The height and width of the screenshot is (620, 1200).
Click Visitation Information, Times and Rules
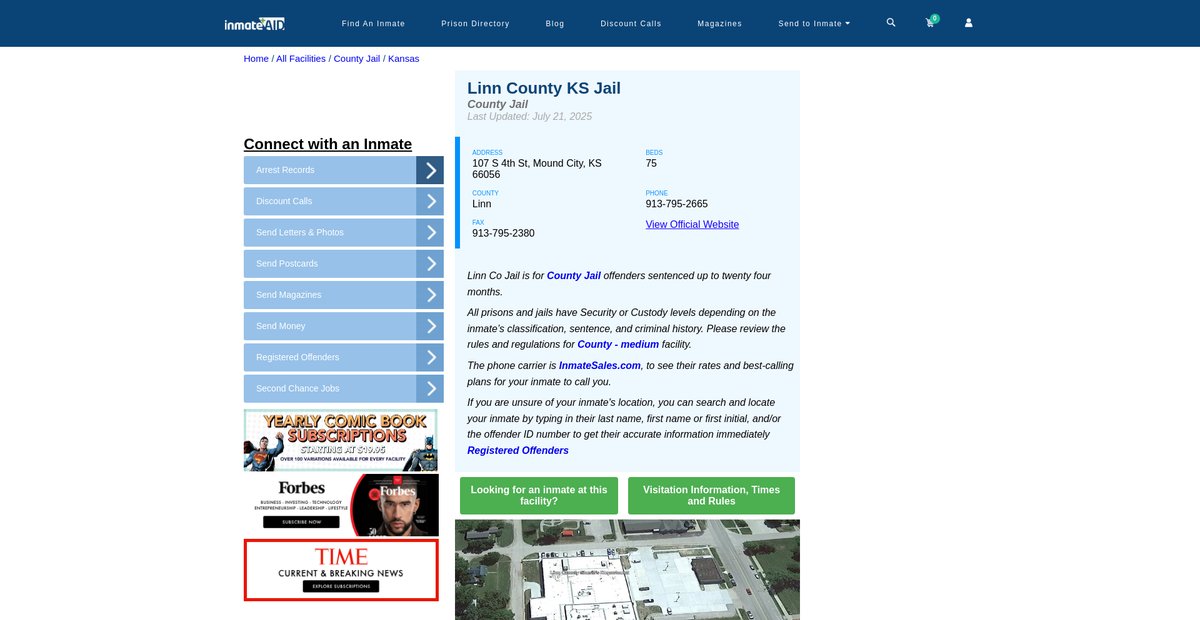click(x=711, y=496)
